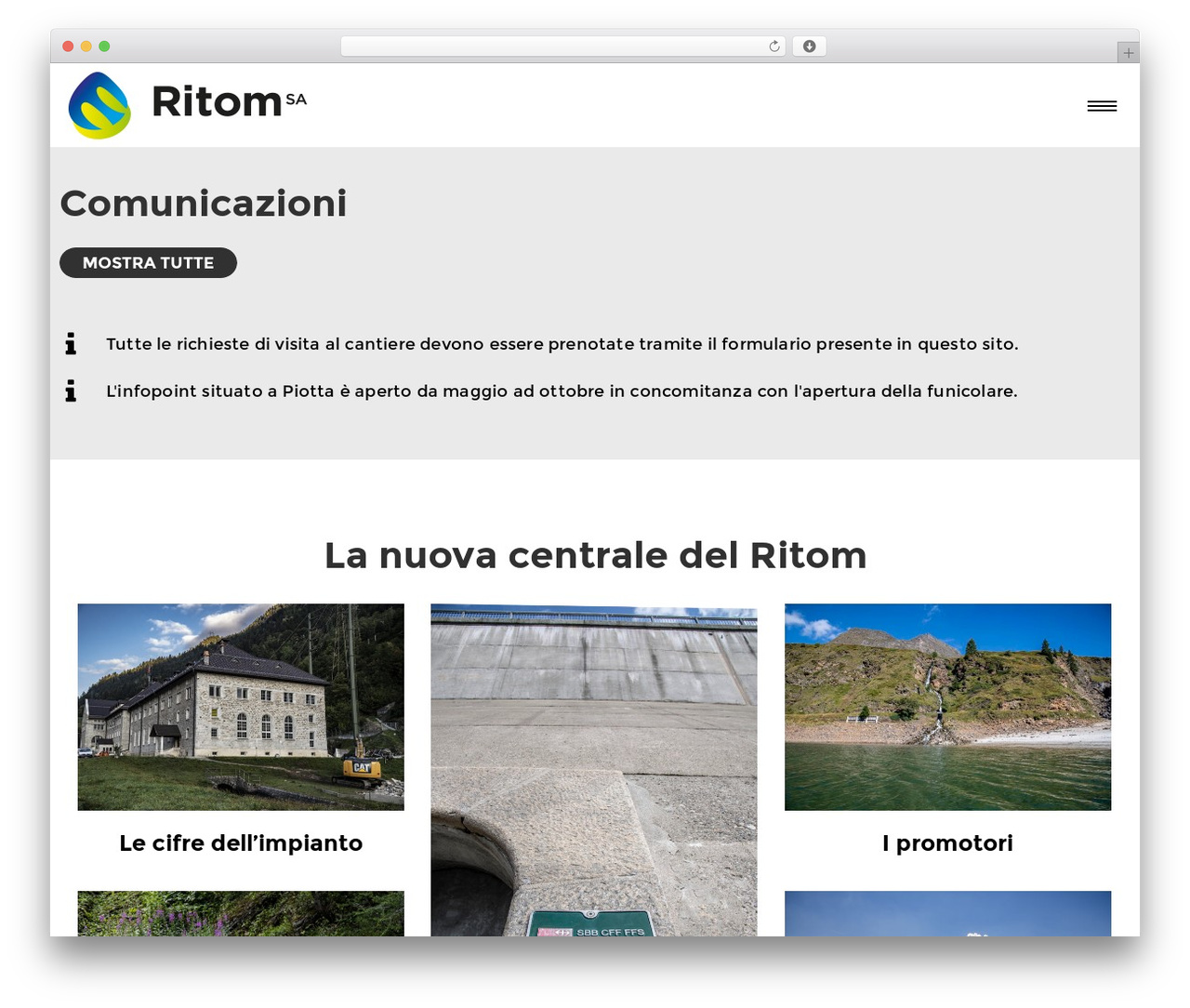
Task: Open the hamburger menu icon
Action: (x=1102, y=106)
